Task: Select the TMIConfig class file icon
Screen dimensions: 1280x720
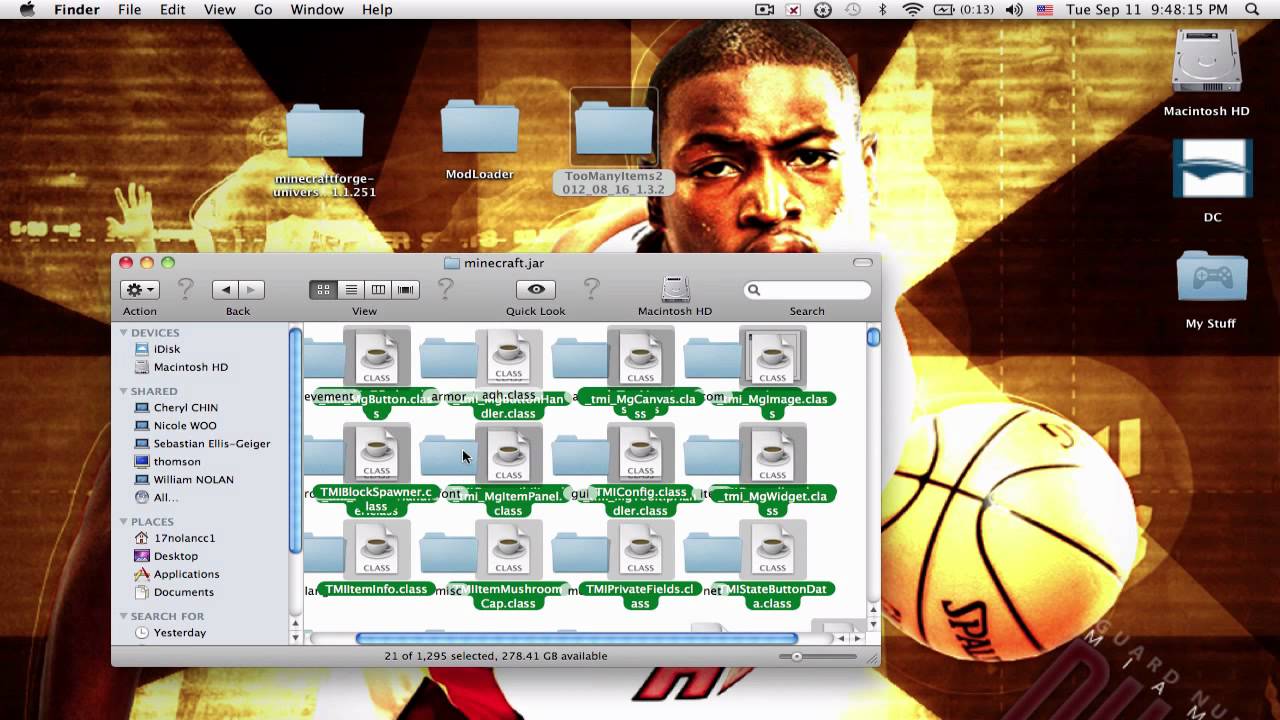Action: (640, 454)
